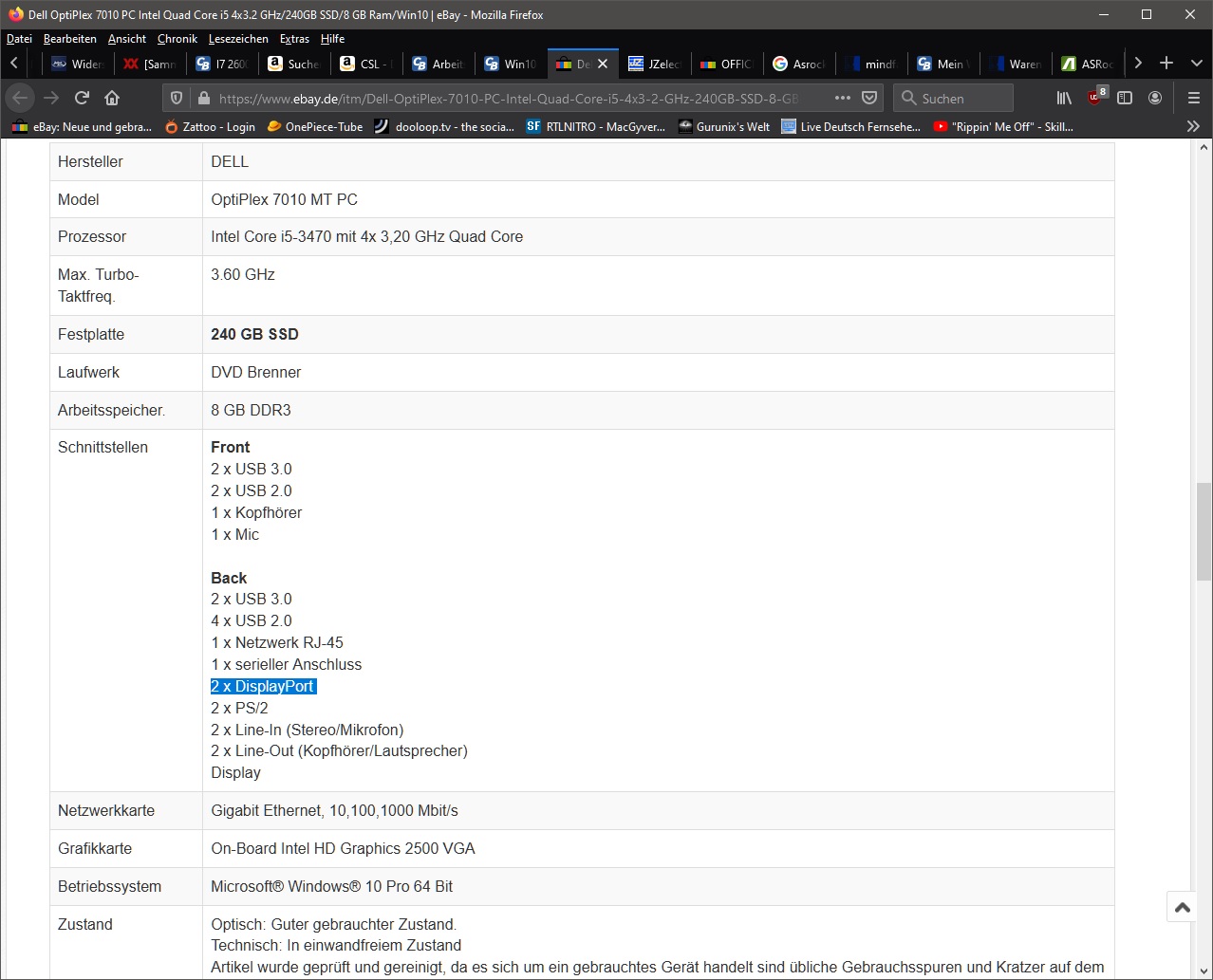Click the Intel Core i5-3470 processor text
This screenshot has width=1213, height=980.
pos(367,236)
